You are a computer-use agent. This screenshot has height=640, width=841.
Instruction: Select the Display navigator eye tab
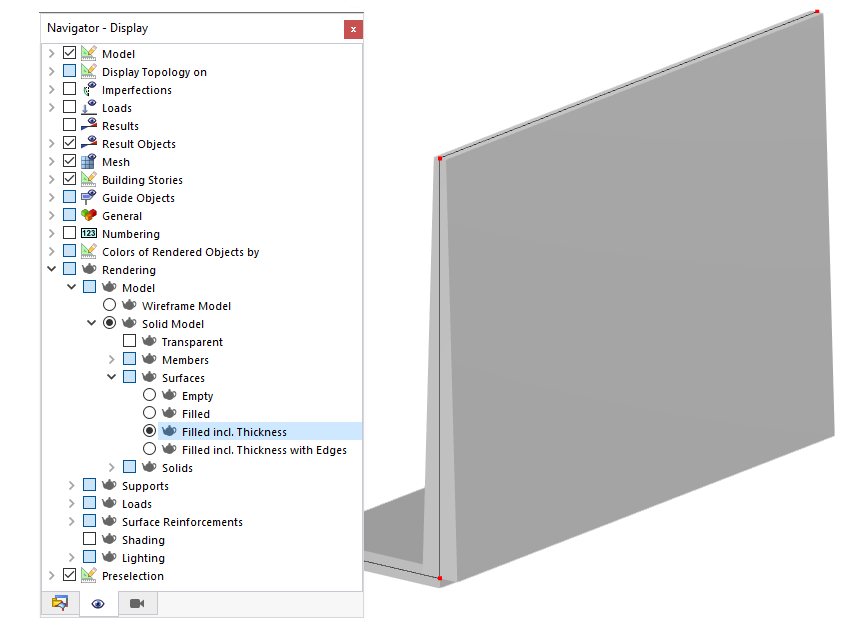(x=97, y=604)
